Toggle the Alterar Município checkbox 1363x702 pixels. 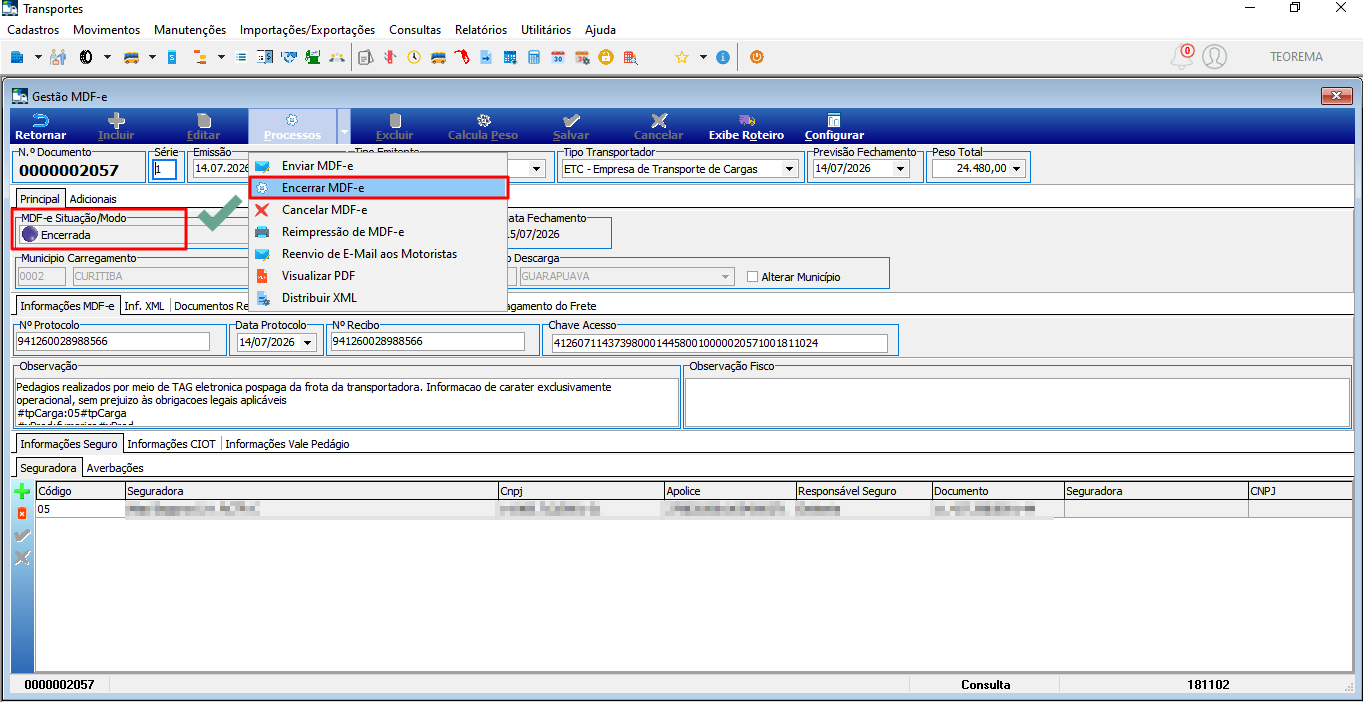[x=753, y=277]
